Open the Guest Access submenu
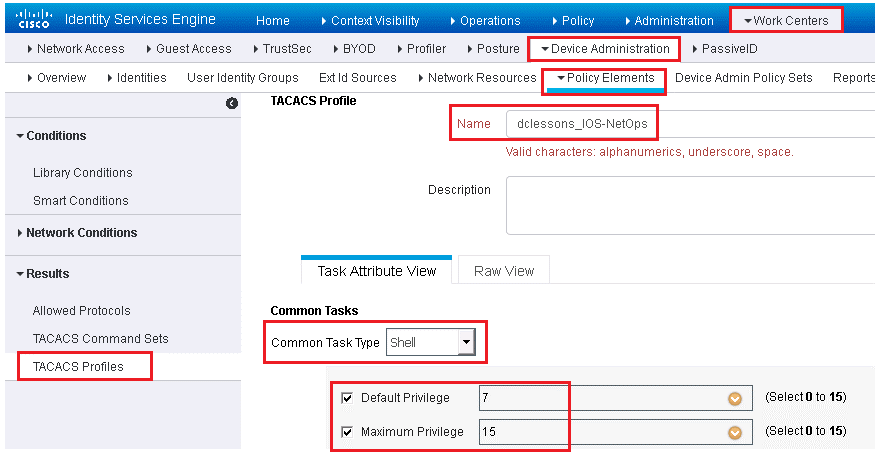This screenshot has width=878, height=469. (189, 49)
